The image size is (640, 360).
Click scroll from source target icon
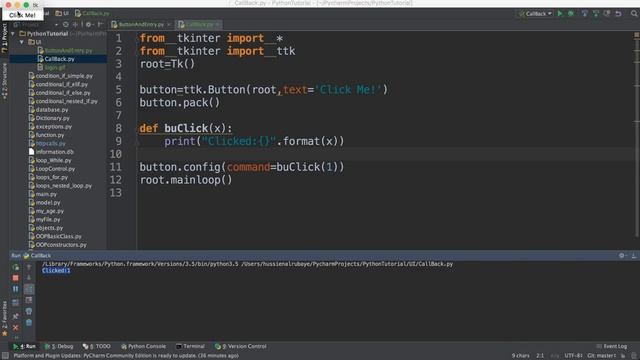(66, 24)
